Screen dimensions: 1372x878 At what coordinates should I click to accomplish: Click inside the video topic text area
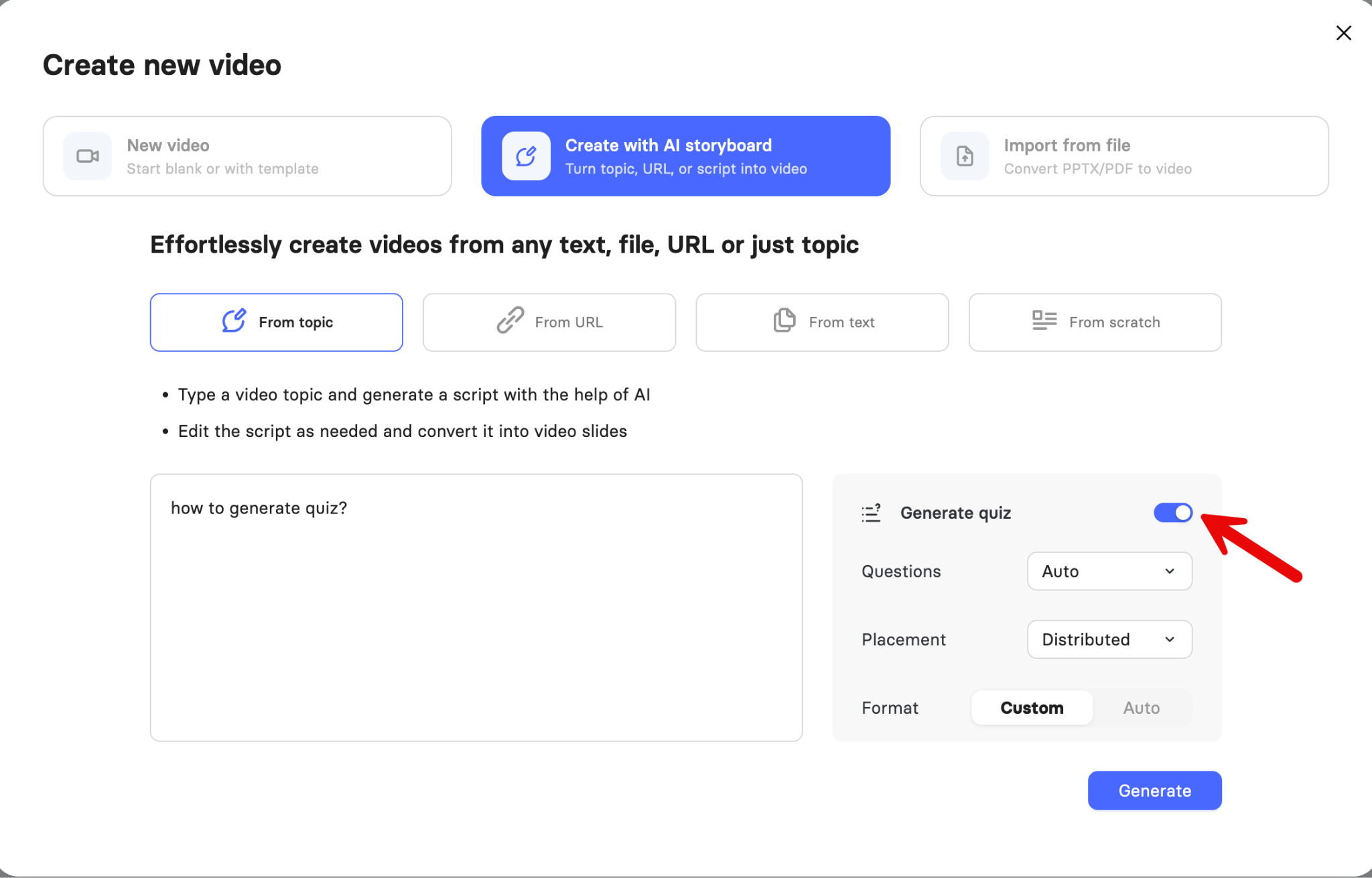point(476,608)
